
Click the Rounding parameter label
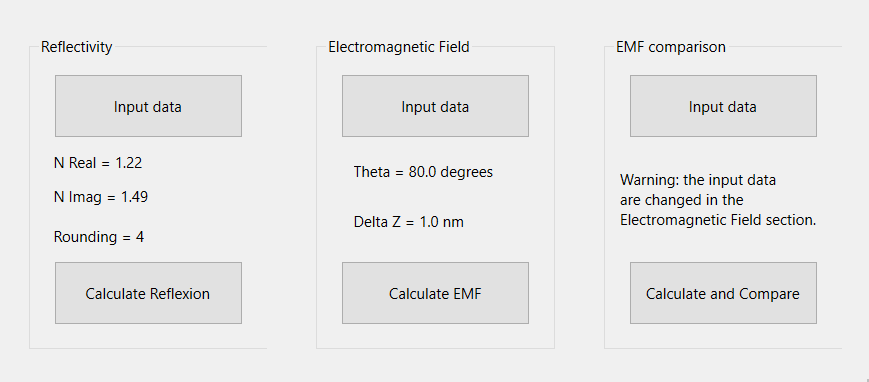99,237
